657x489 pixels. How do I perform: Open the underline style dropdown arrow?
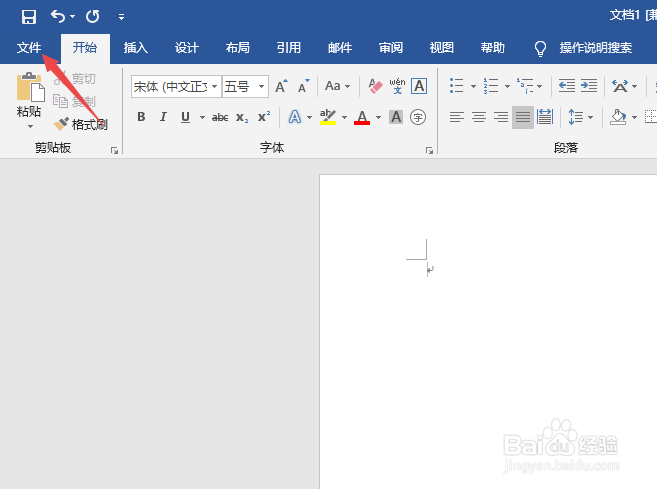click(x=202, y=117)
